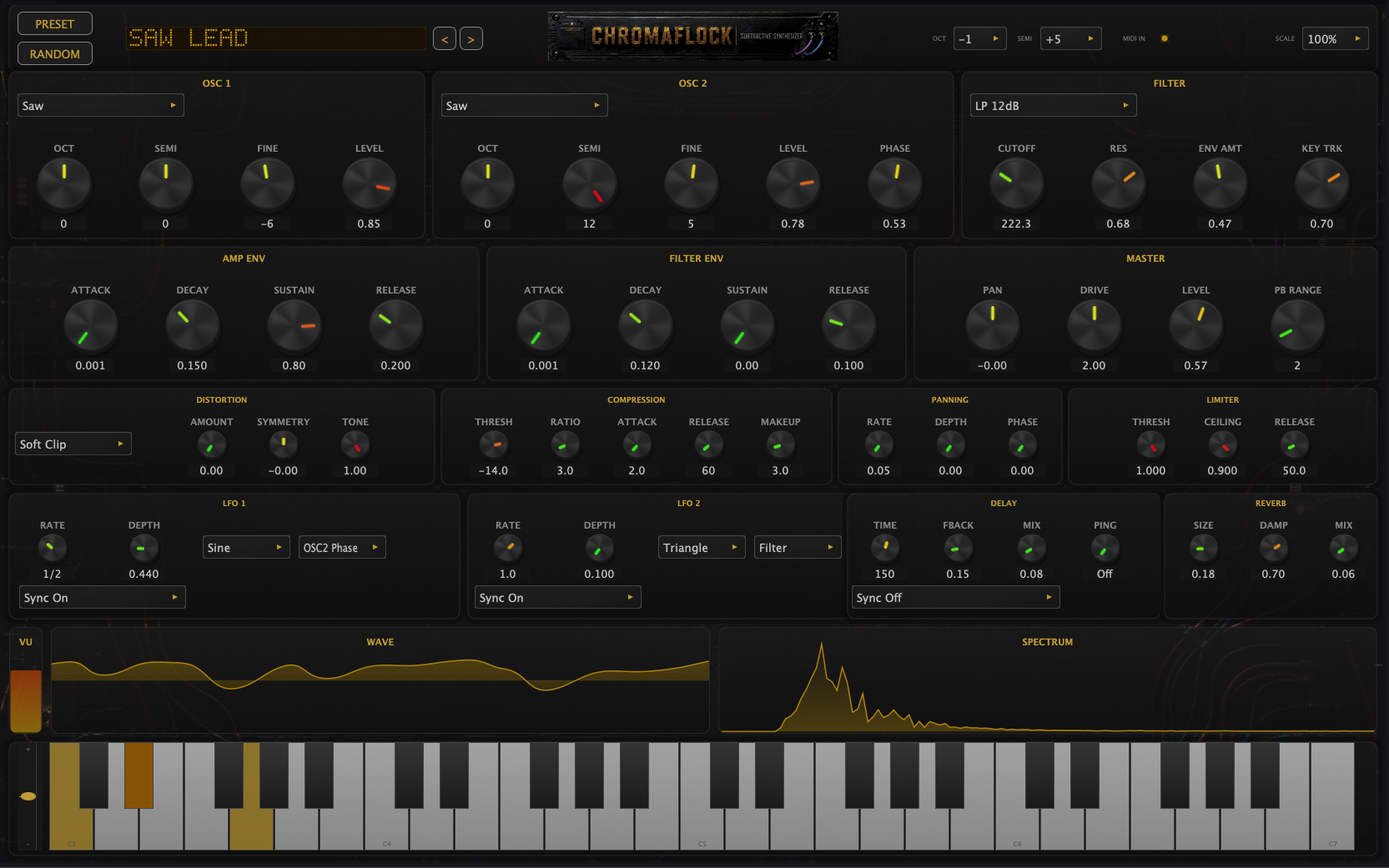Click the OSC 1 FINE knob

click(x=268, y=183)
